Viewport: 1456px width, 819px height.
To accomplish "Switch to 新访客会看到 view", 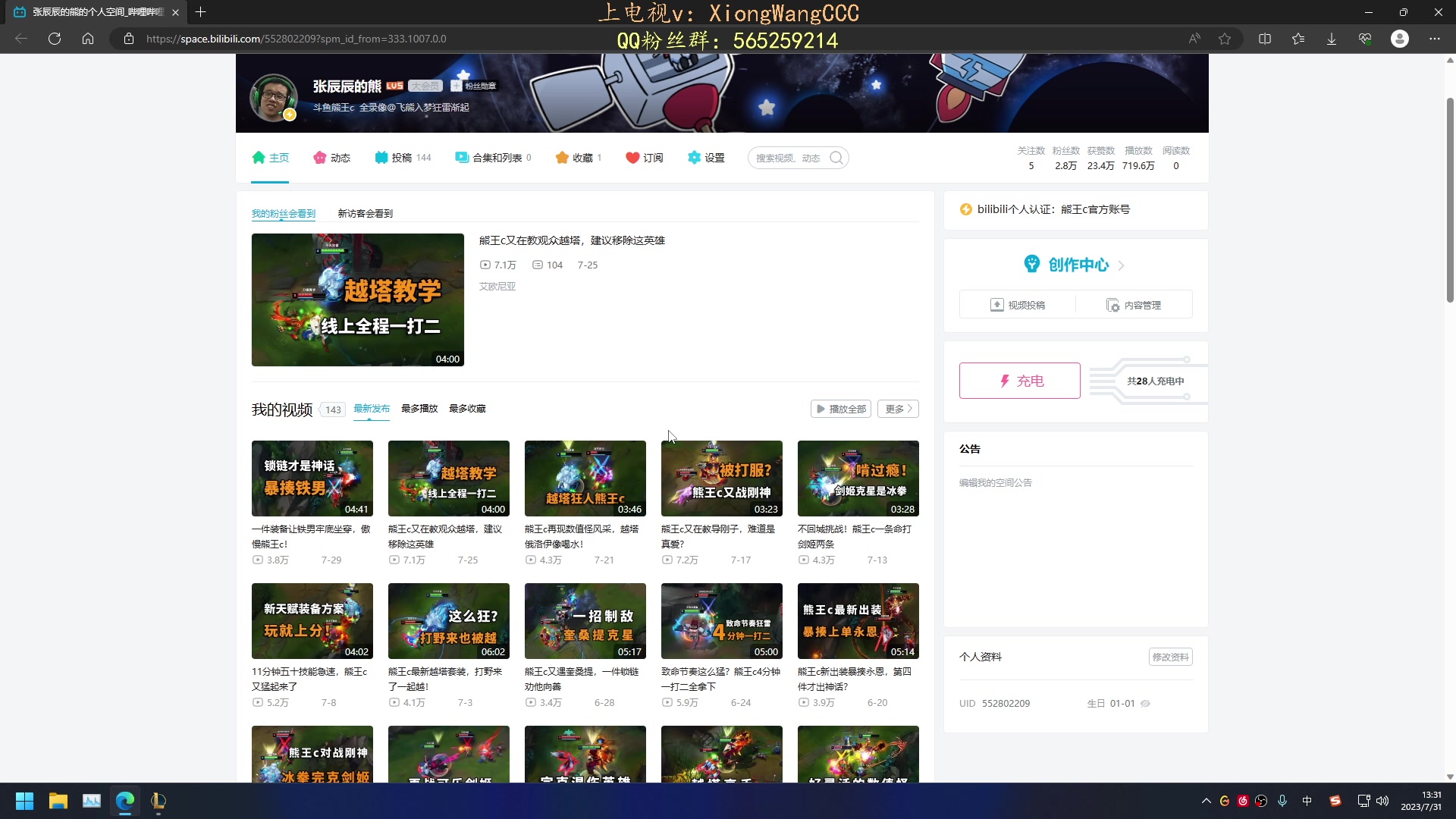I will click(365, 213).
